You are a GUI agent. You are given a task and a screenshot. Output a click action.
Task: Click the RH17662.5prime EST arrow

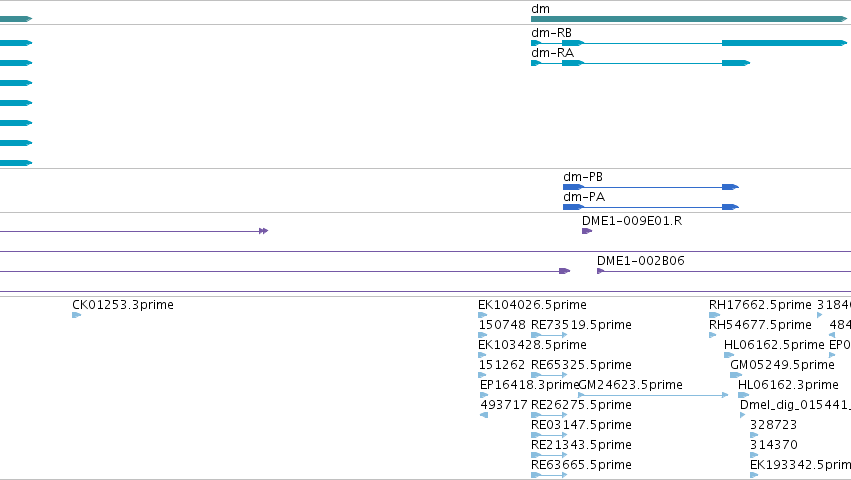point(714,315)
